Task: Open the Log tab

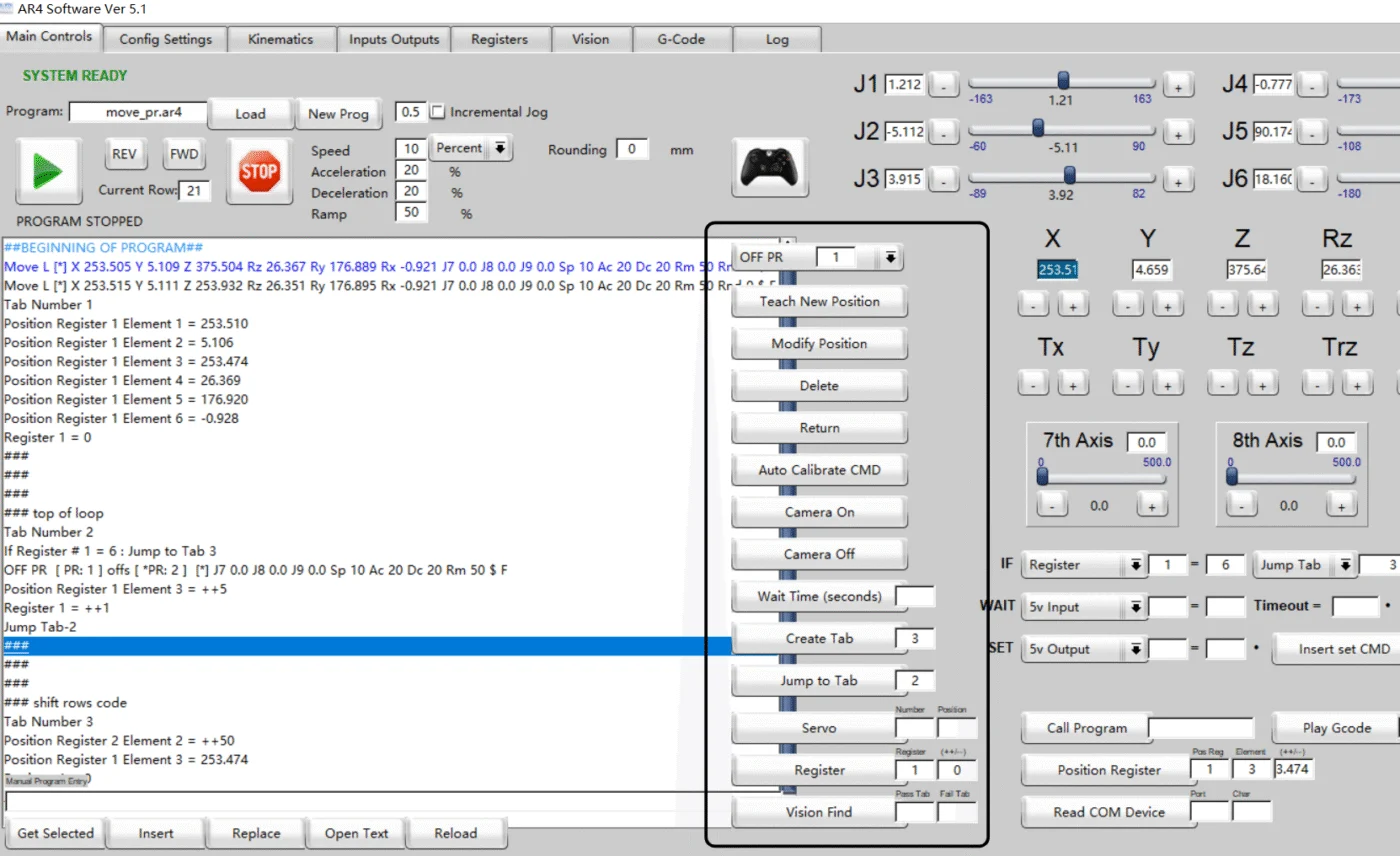Action: click(x=777, y=39)
